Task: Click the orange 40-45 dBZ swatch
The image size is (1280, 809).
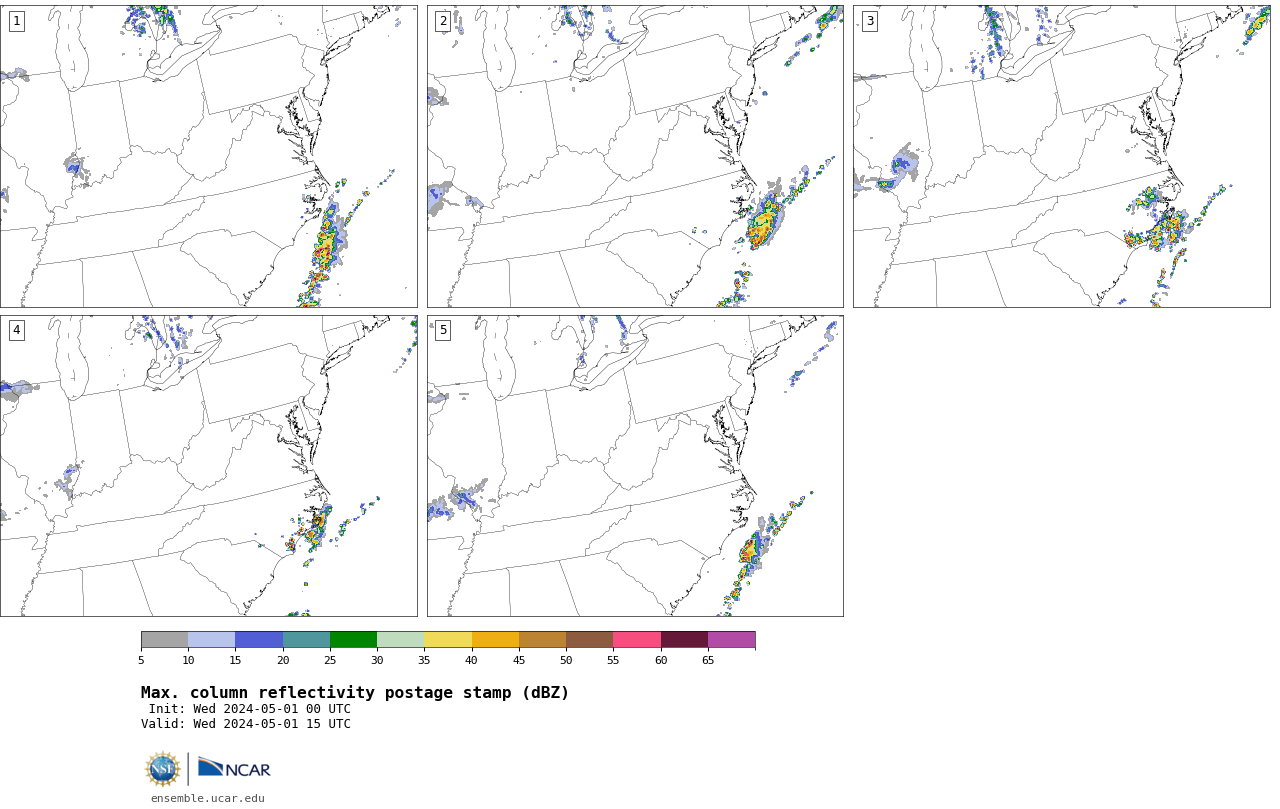Action: [x=495, y=640]
